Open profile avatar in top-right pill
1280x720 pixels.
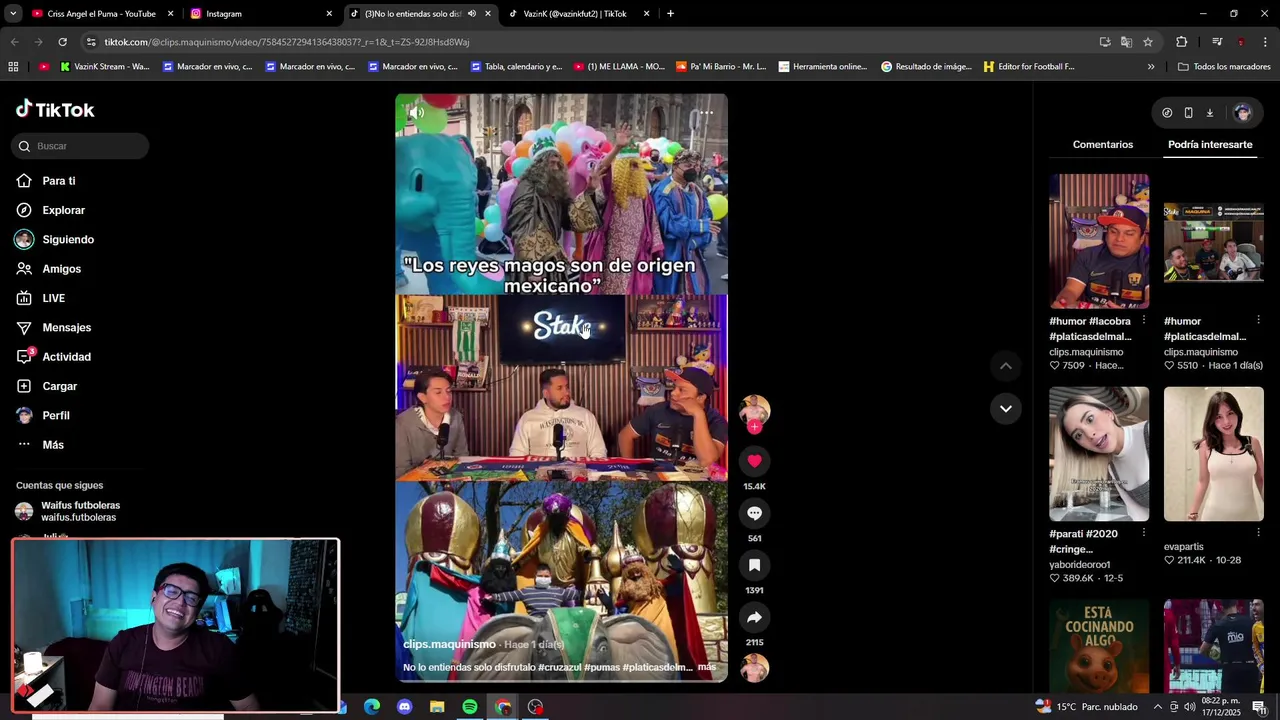pos(1242,113)
